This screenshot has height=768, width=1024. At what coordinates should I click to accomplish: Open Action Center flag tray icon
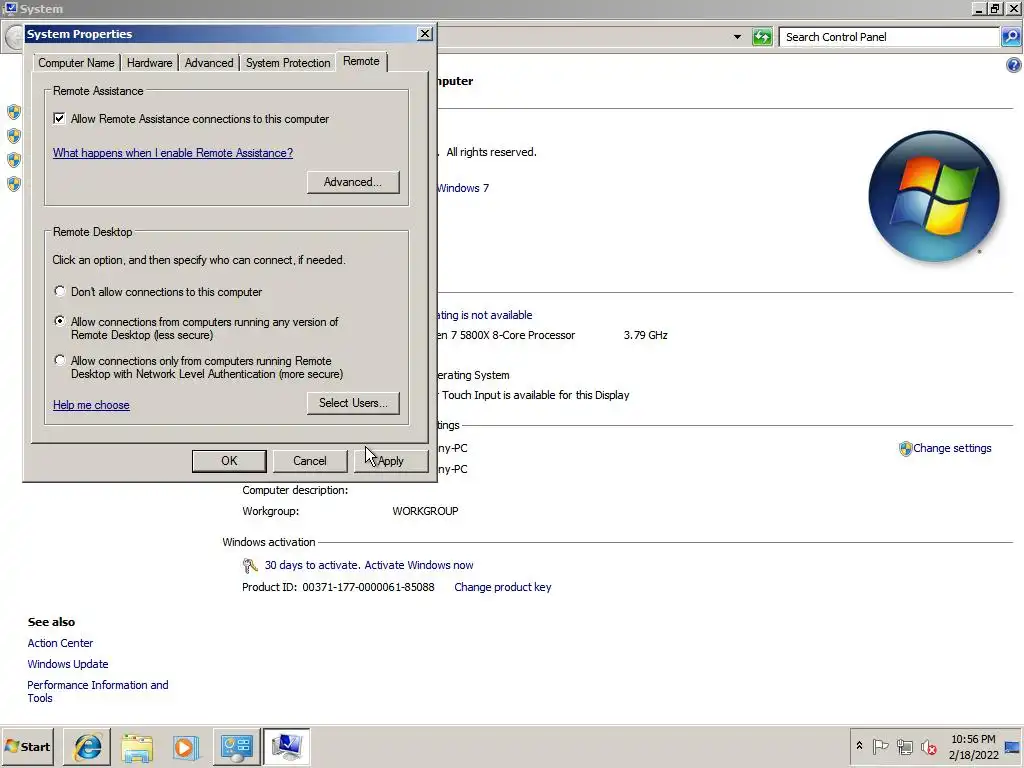tap(880, 746)
